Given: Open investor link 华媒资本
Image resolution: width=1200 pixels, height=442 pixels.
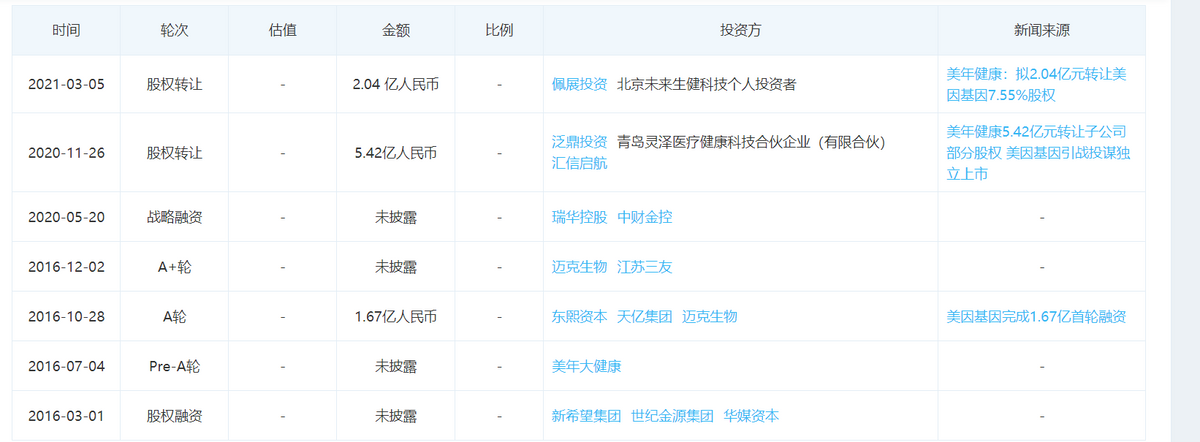Looking at the screenshot, I should (x=751, y=416).
